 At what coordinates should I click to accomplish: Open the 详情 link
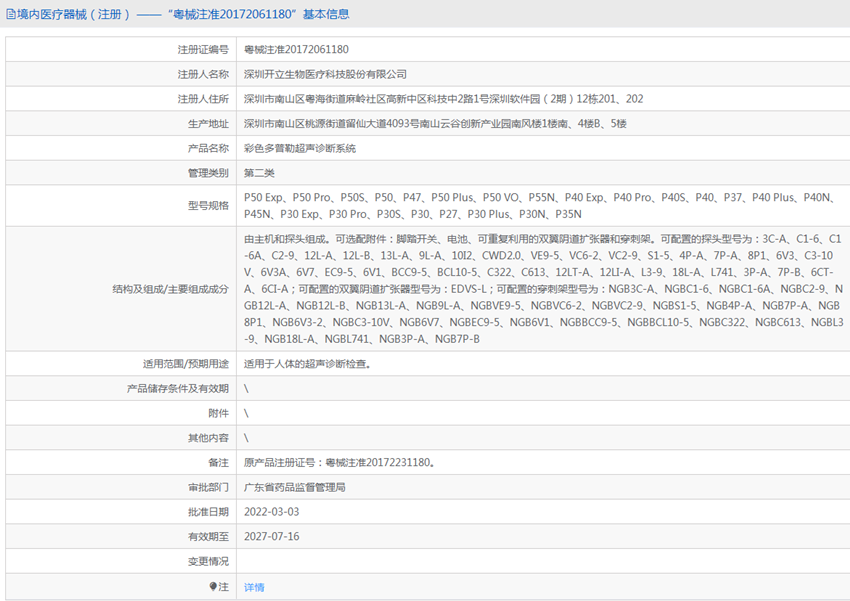pos(254,587)
